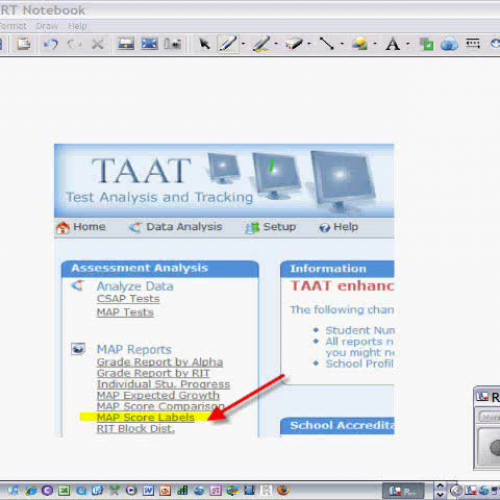This screenshot has height=500, width=500.
Task: Click the TAAT enhanc red heading
Action: click(342, 286)
